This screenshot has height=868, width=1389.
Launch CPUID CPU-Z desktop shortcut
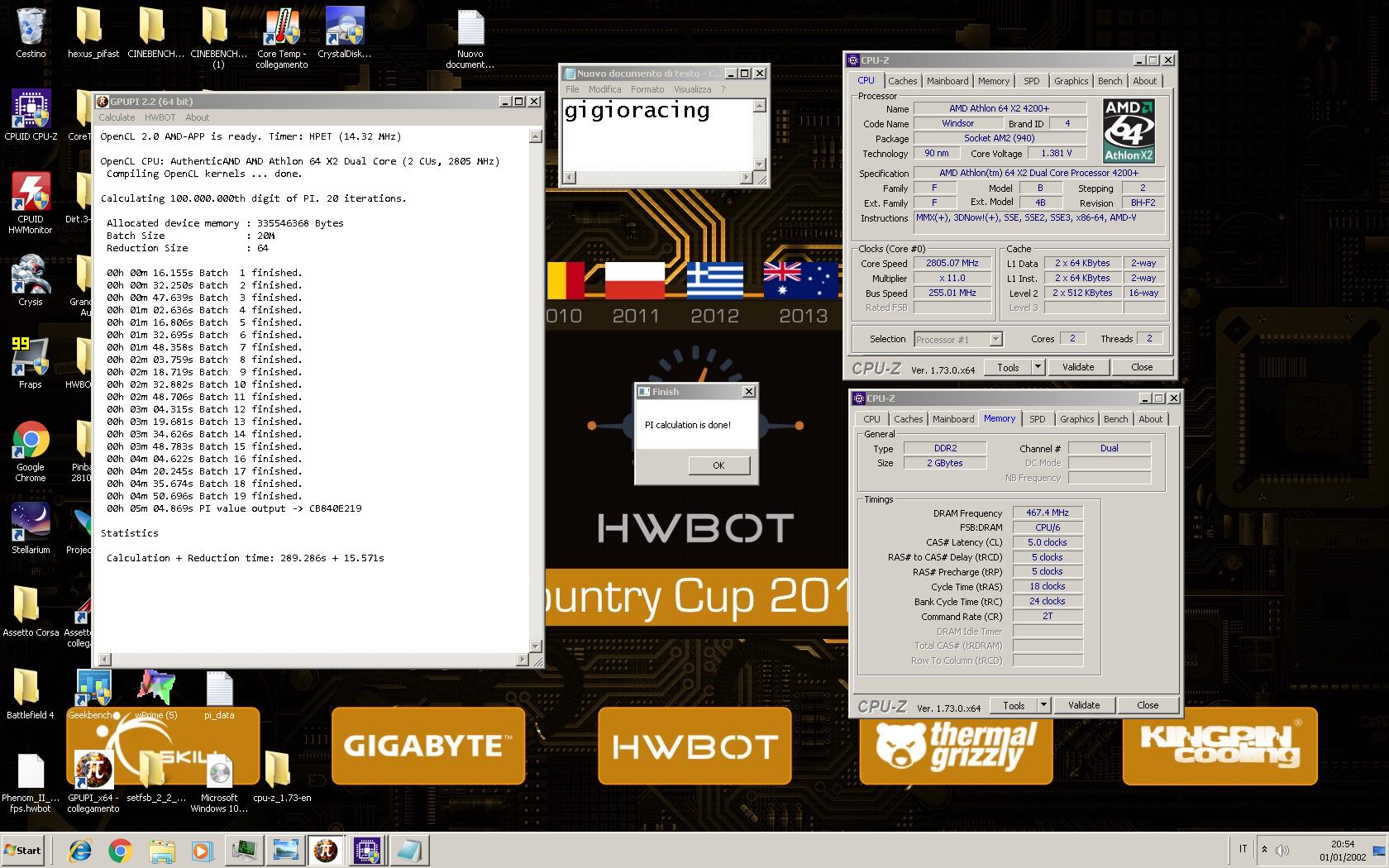point(31,116)
